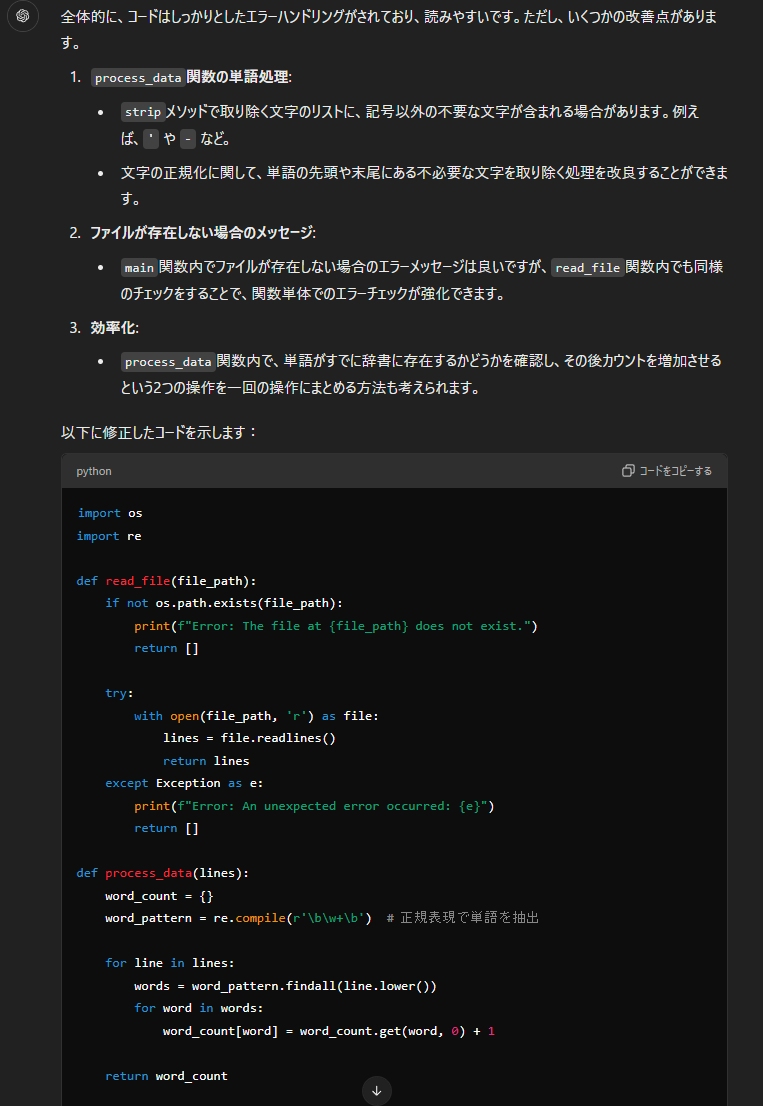This screenshot has width=763, height=1106.
Task: Click the ファイルが存在しない場合のメッセージ heading
Action: pos(201,233)
